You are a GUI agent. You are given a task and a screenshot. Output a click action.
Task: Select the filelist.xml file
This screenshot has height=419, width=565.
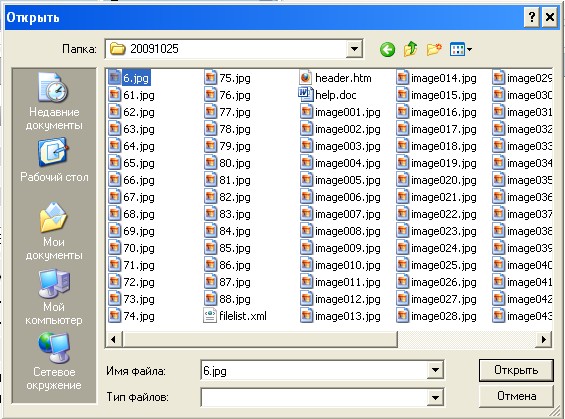click(x=235, y=316)
